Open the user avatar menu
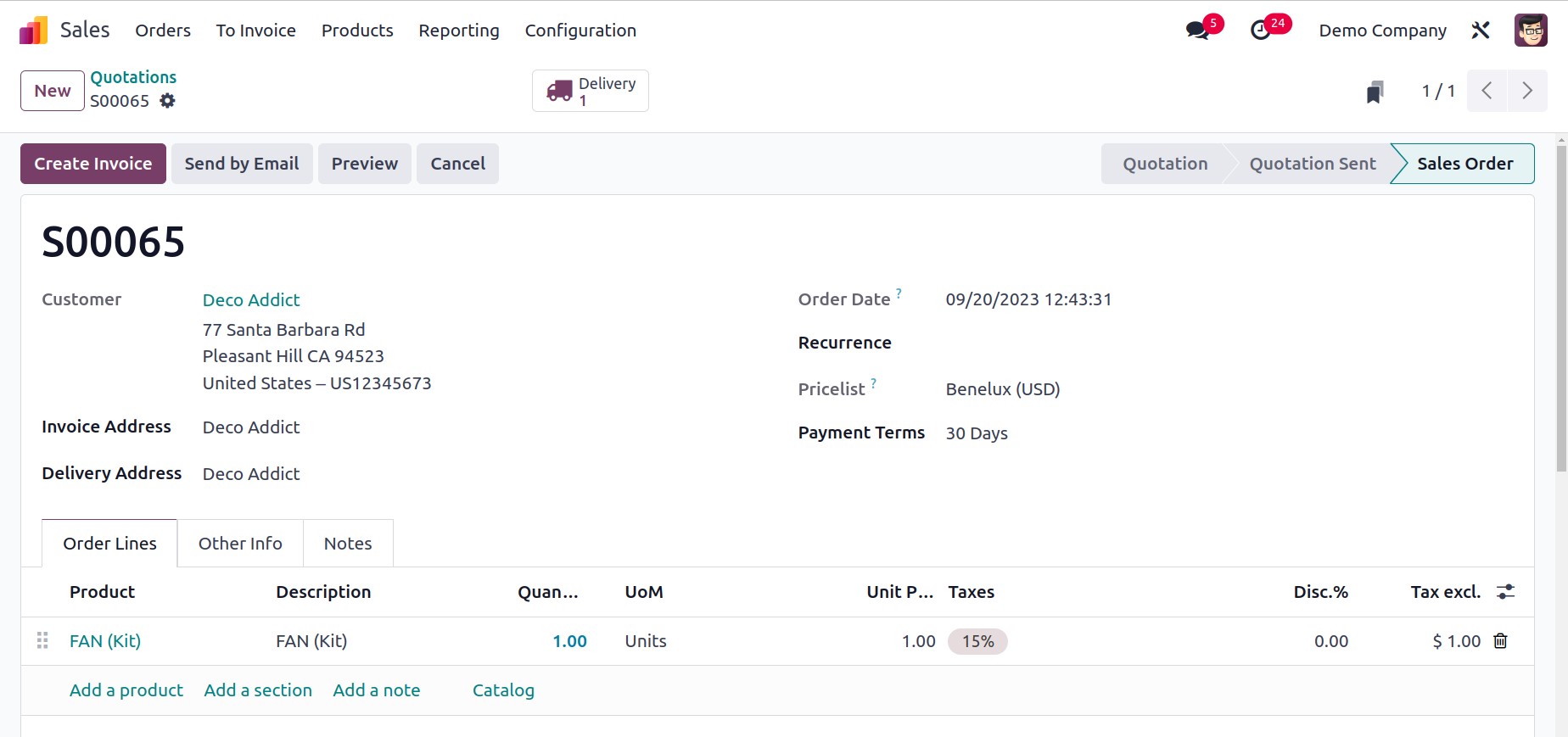This screenshot has height=737, width=1568. 1531,31
